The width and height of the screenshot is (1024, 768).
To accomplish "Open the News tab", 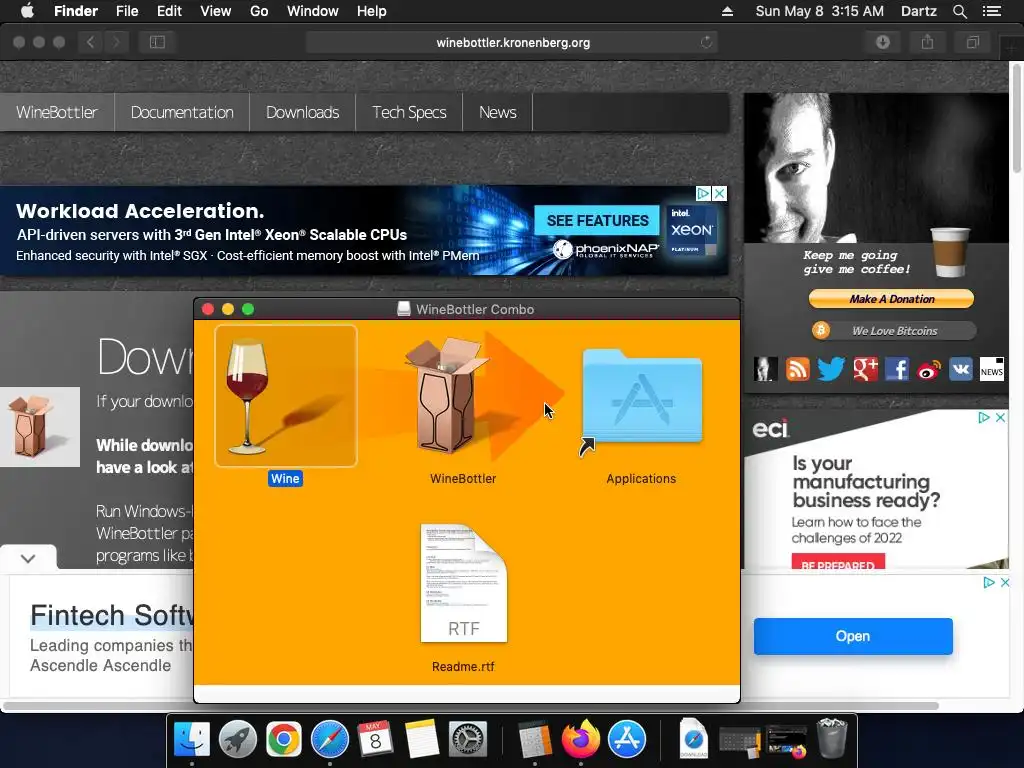I will click(498, 112).
